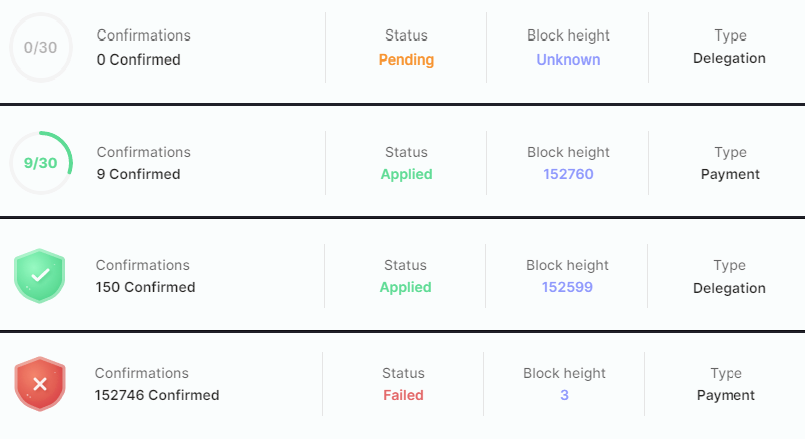Open block height 152599 link
The image size is (805, 439).
coord(567,287)
